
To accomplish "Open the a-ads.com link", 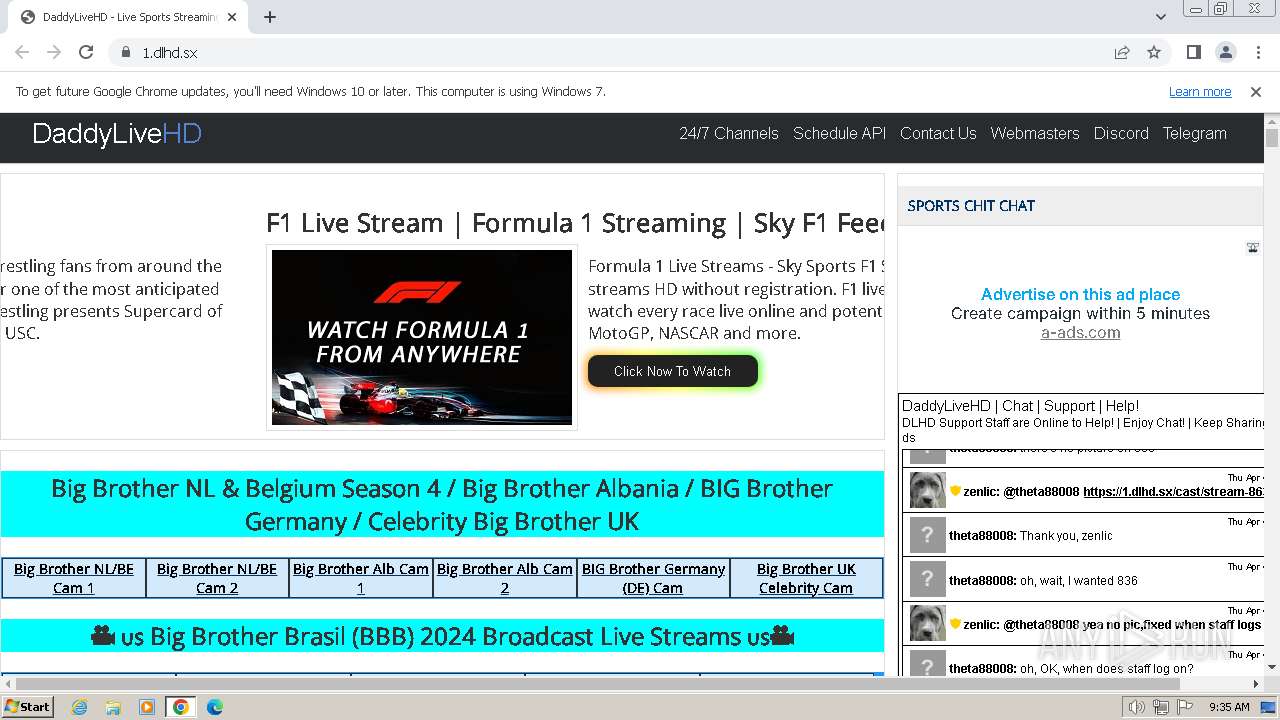I will pyautogui.click(x=1080, y=332).
